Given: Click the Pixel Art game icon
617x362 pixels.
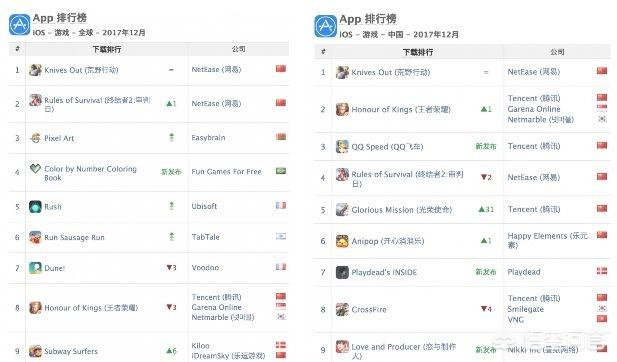Looking at the screenshot, I should tap(35, 138).
